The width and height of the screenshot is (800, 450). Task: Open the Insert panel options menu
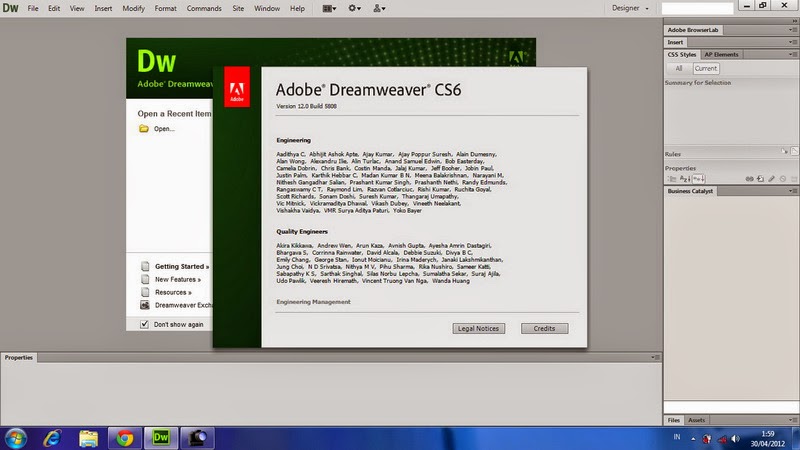click(x=793, y=42)
